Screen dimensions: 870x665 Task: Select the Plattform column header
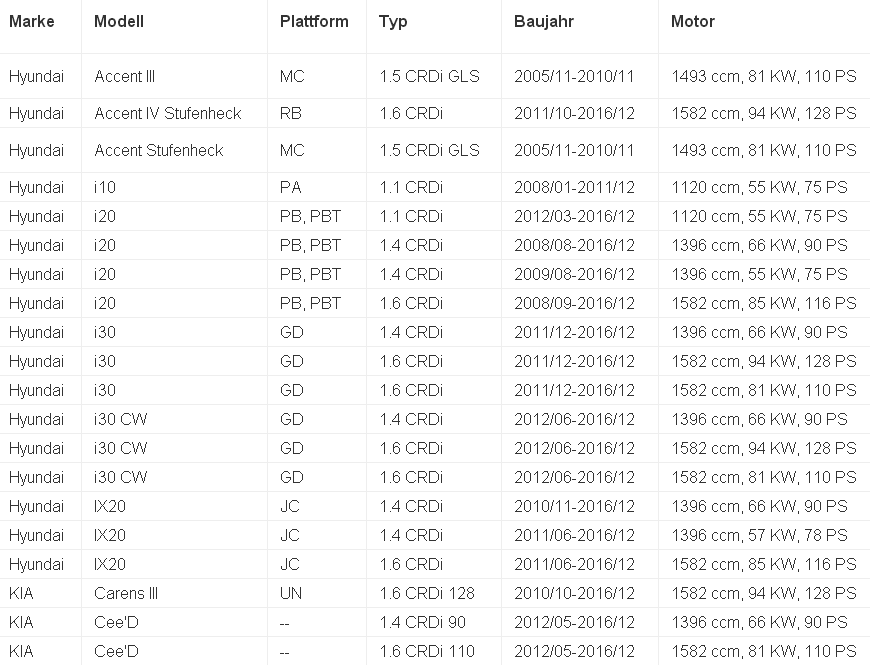pyautogui.click(x=314, y=21)
